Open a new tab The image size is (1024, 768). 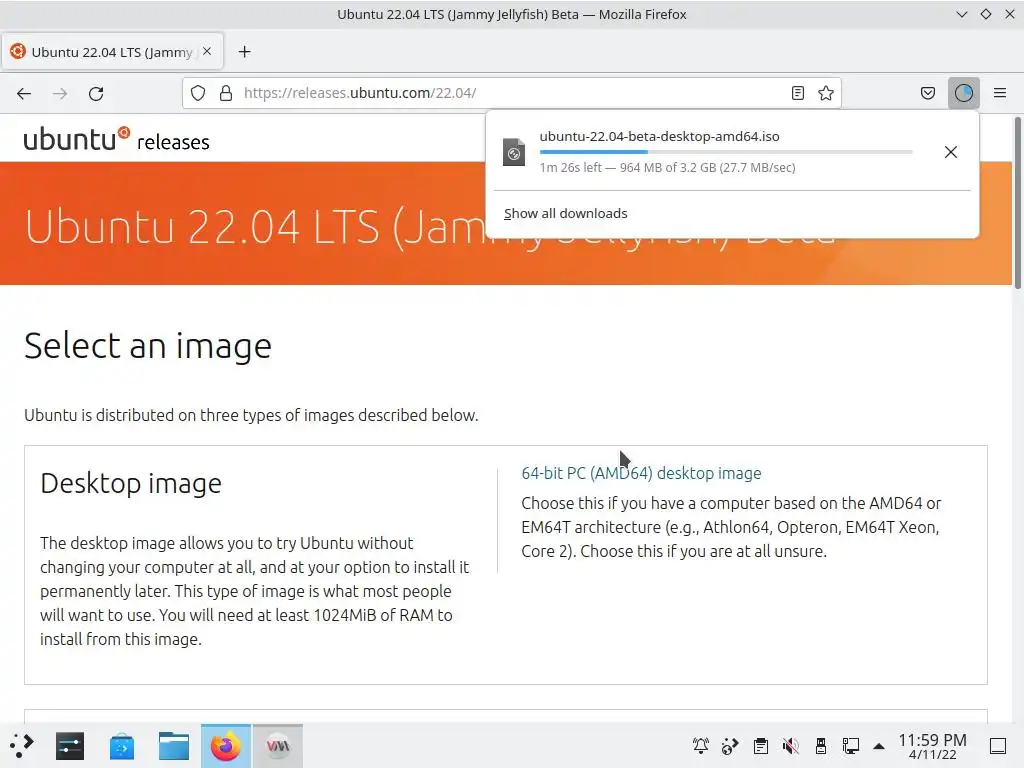(x=245, y=52)
